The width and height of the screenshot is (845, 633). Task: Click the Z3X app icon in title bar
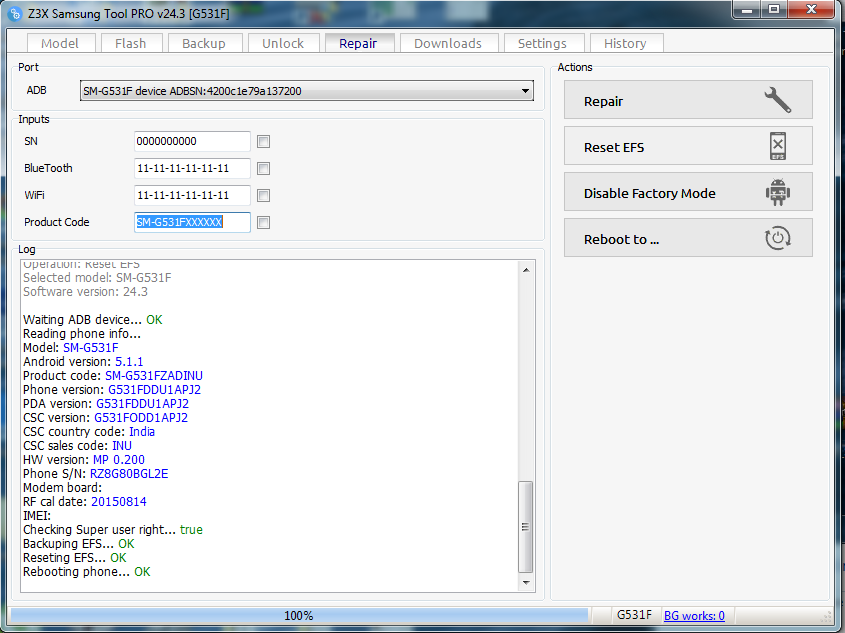(15, 13)
